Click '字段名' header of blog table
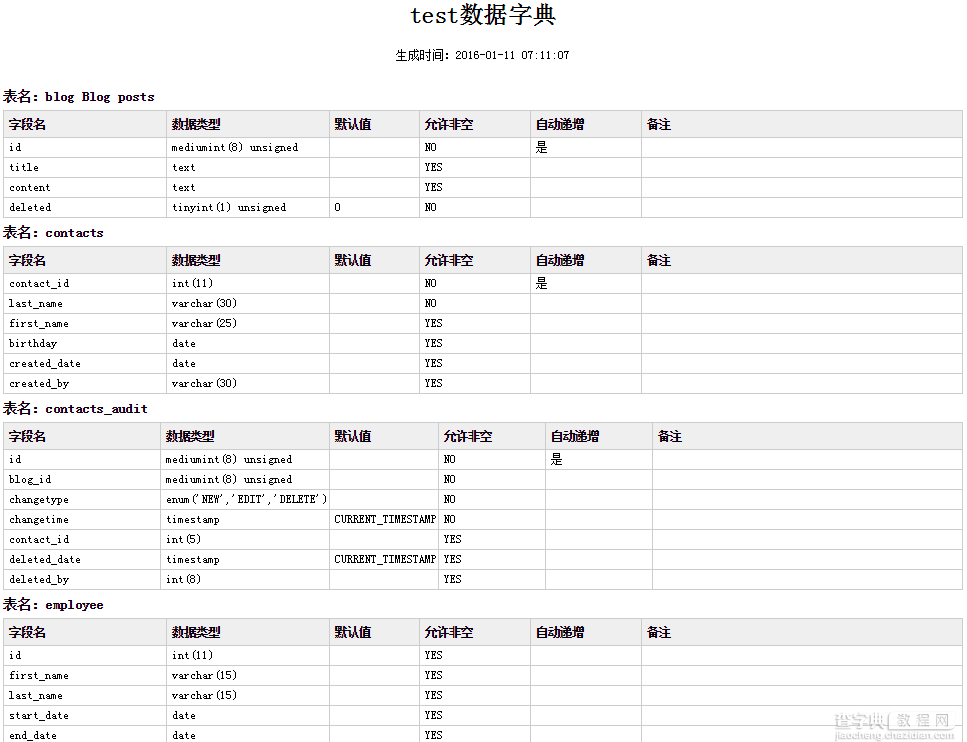This screenshot has width=967, height=742. click(85, 125)
